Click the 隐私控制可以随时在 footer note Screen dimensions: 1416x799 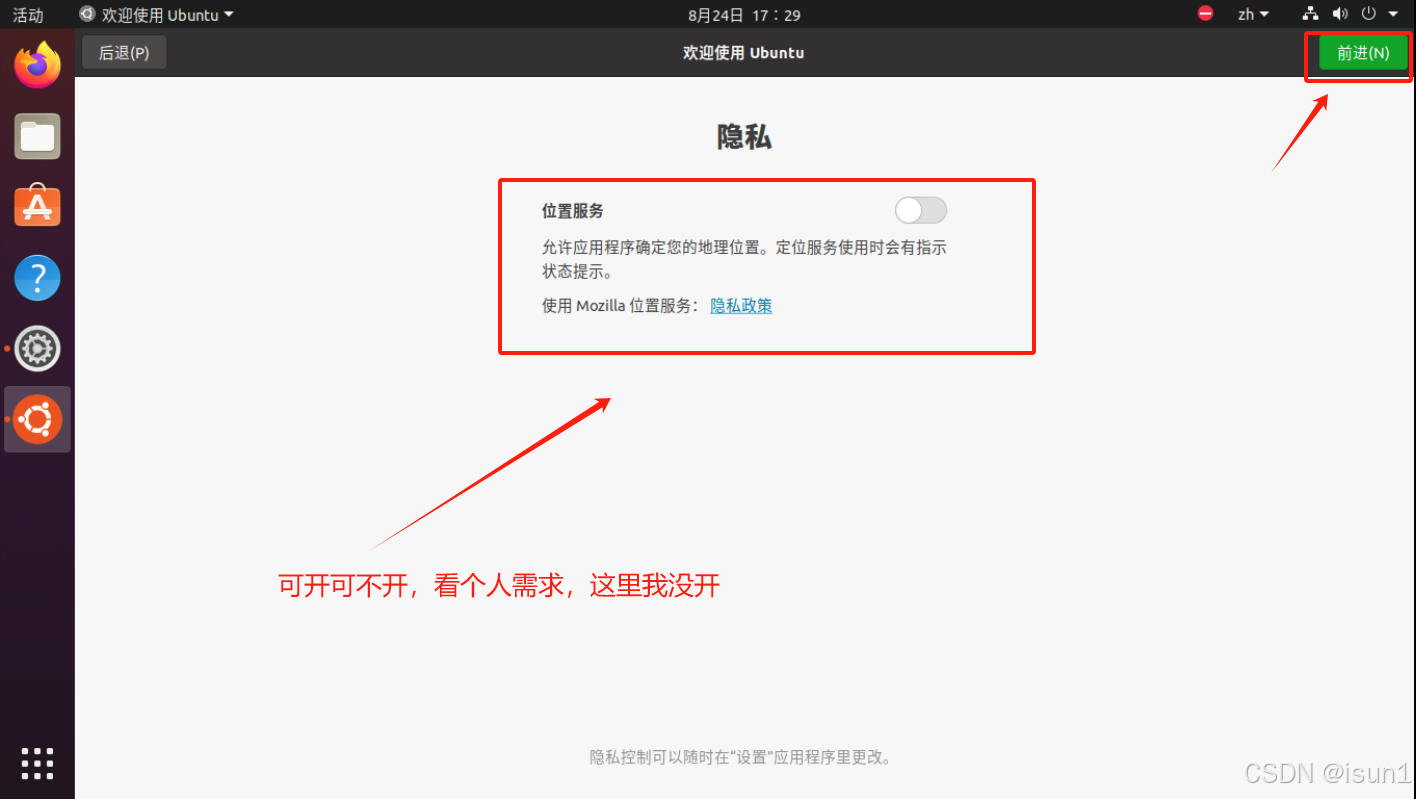[x=741, y=757]
